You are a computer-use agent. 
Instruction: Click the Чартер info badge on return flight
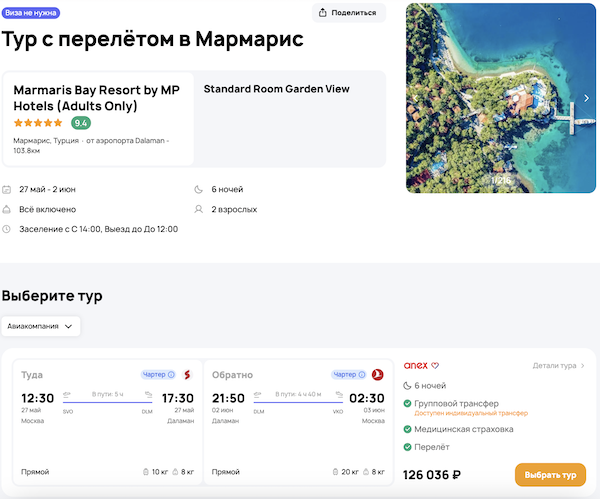[x=349, y=375]
